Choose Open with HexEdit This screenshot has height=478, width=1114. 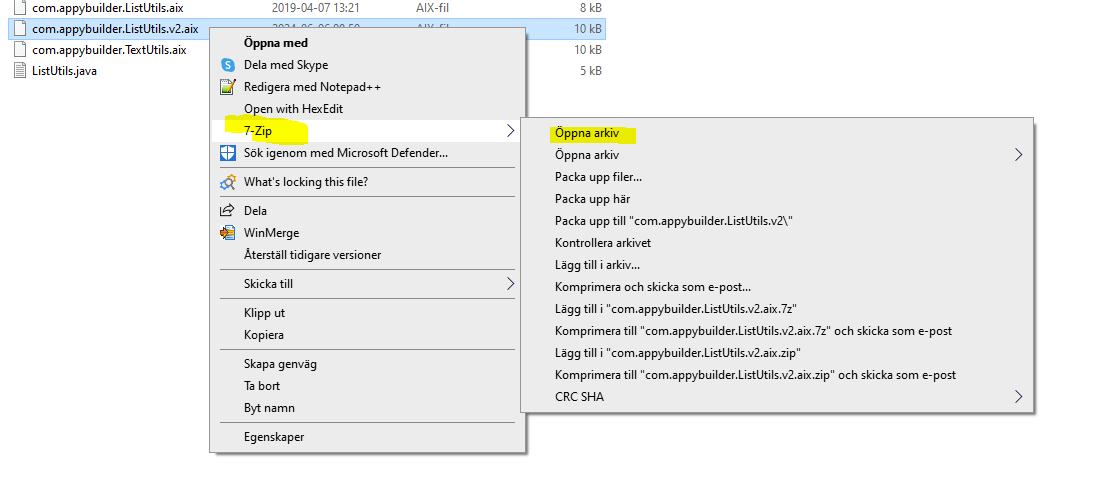293,109
